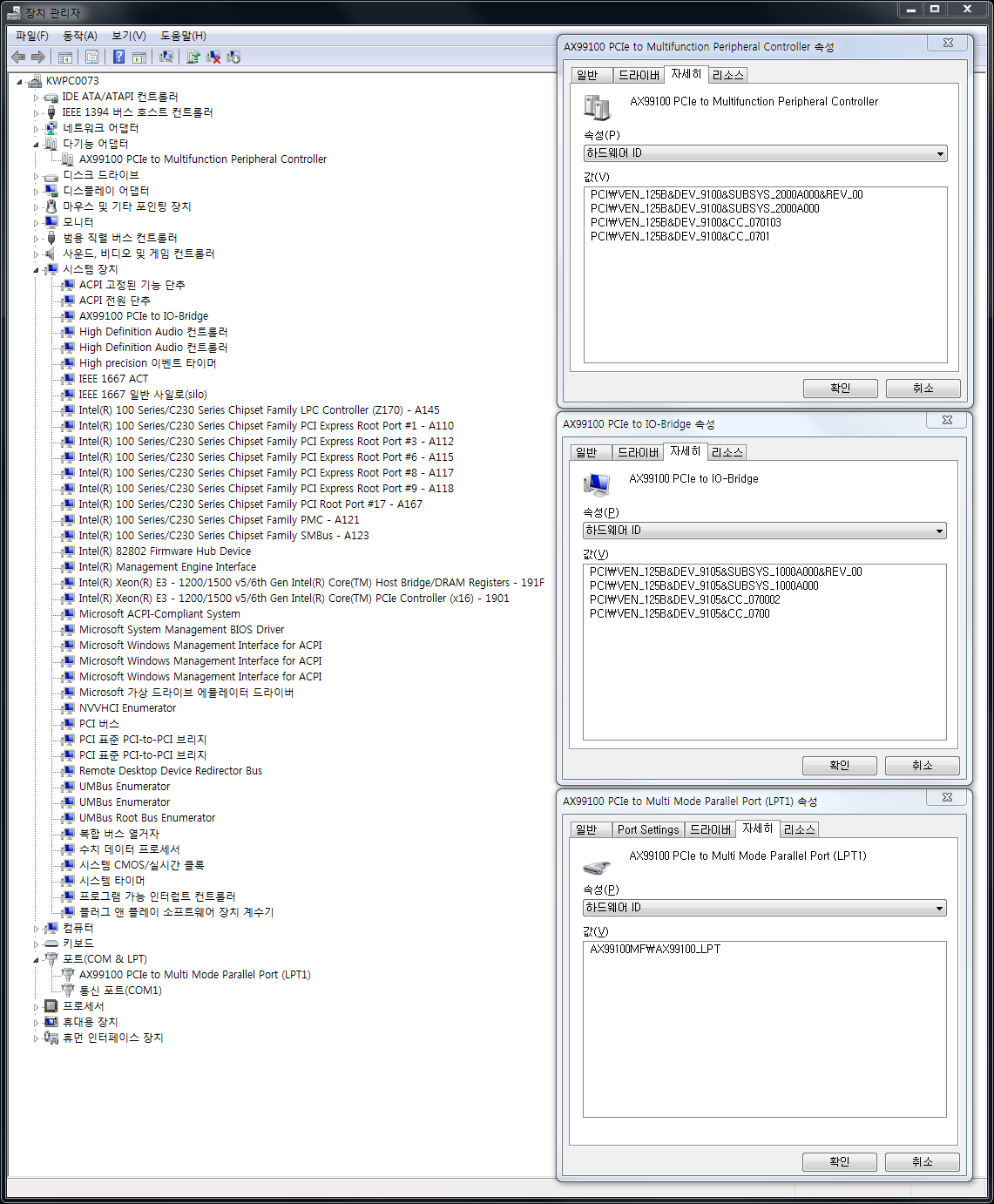Open Port Settings tab in LPT1 dialog
Image resolution: width=994 pixels, height=1204 pixels.
648,829
